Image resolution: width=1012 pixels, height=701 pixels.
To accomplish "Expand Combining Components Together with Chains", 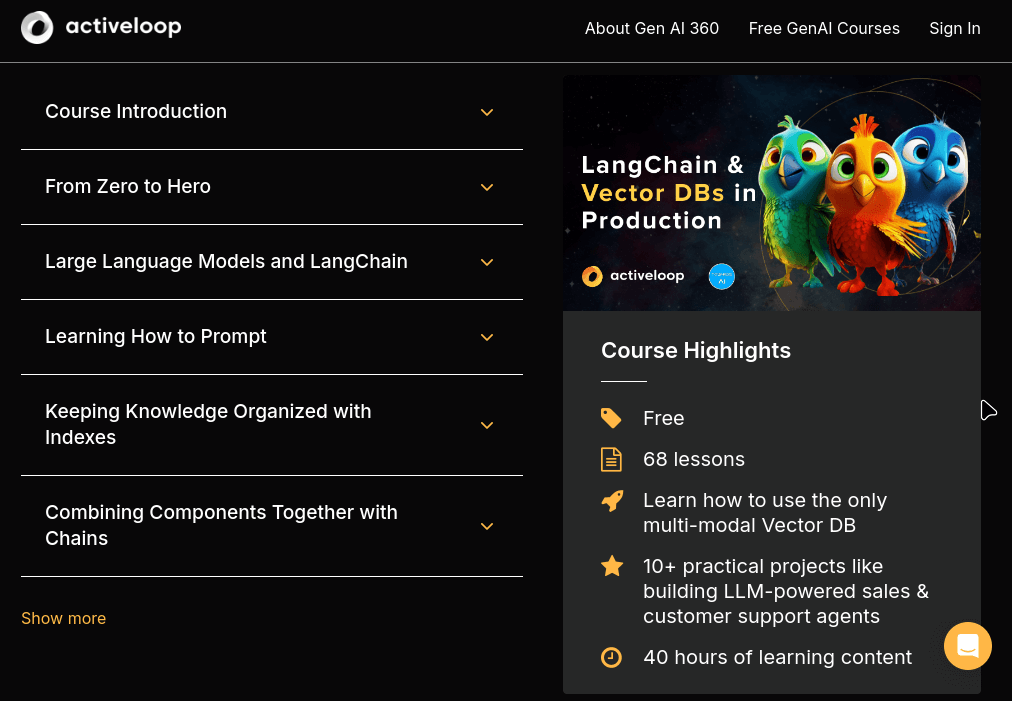I will (487, 526).
